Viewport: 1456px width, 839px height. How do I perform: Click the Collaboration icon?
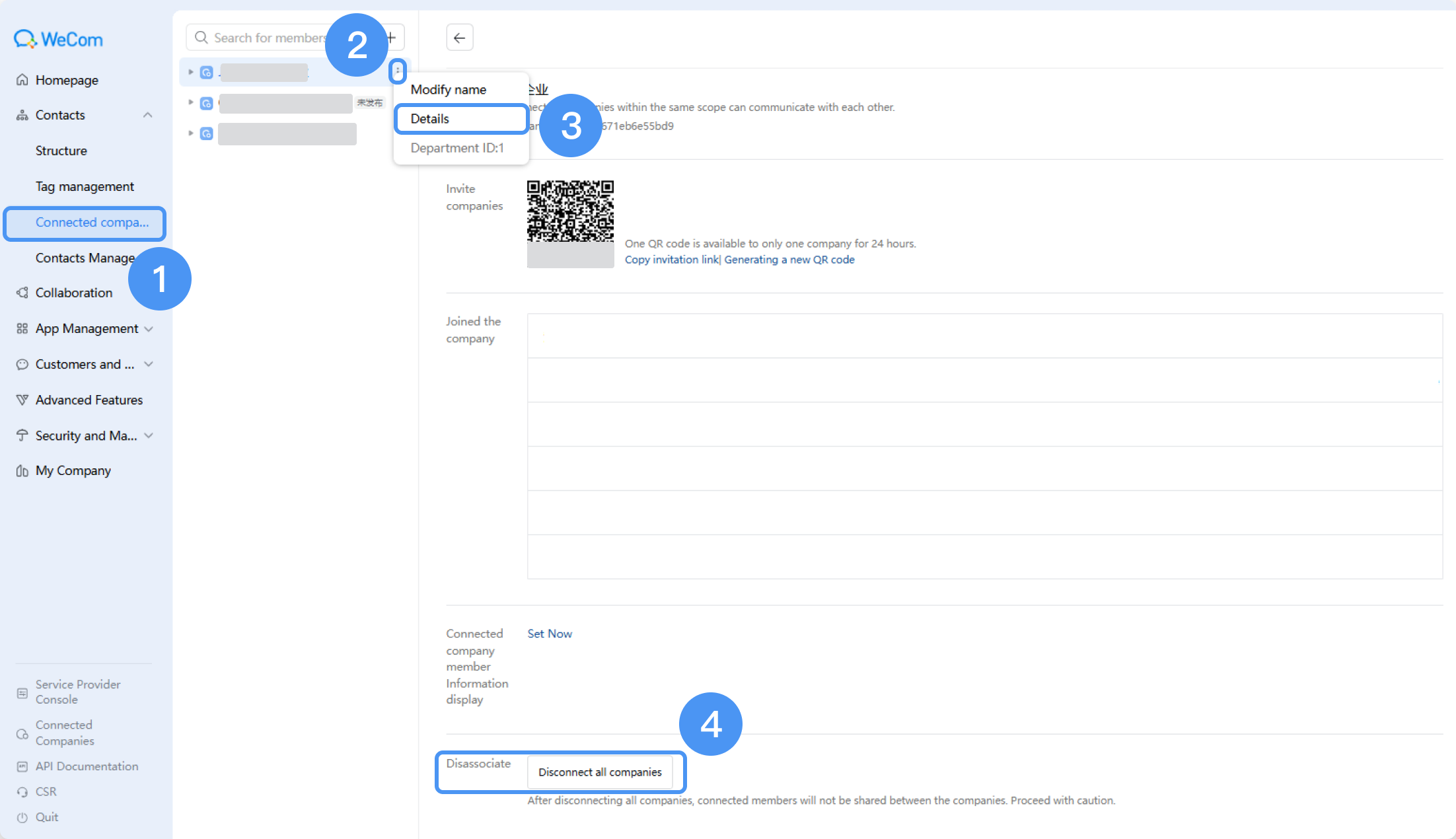[22, 292]
